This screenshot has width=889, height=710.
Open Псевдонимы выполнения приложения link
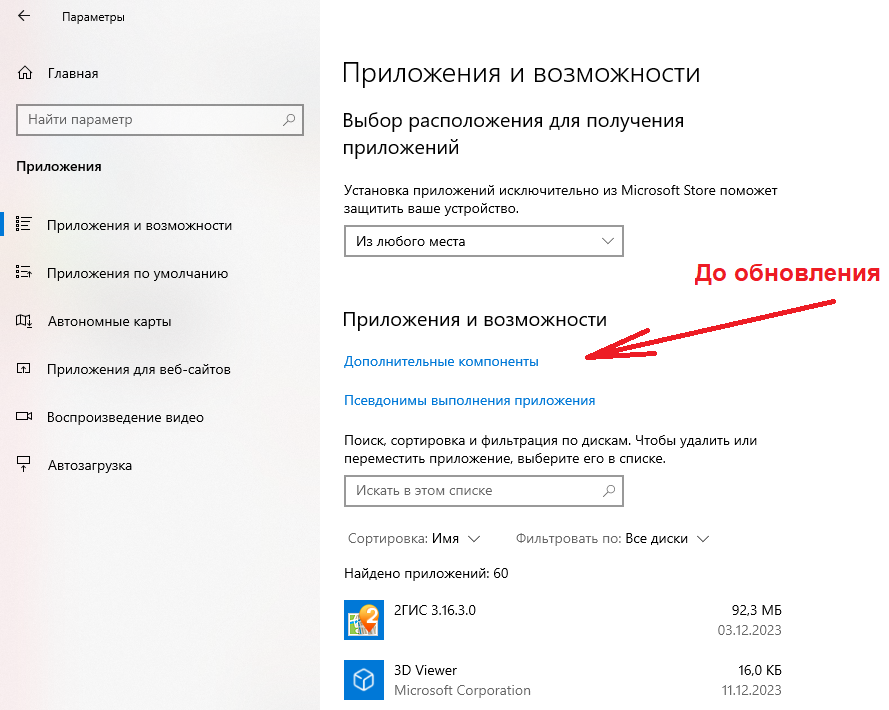(469, 400)
